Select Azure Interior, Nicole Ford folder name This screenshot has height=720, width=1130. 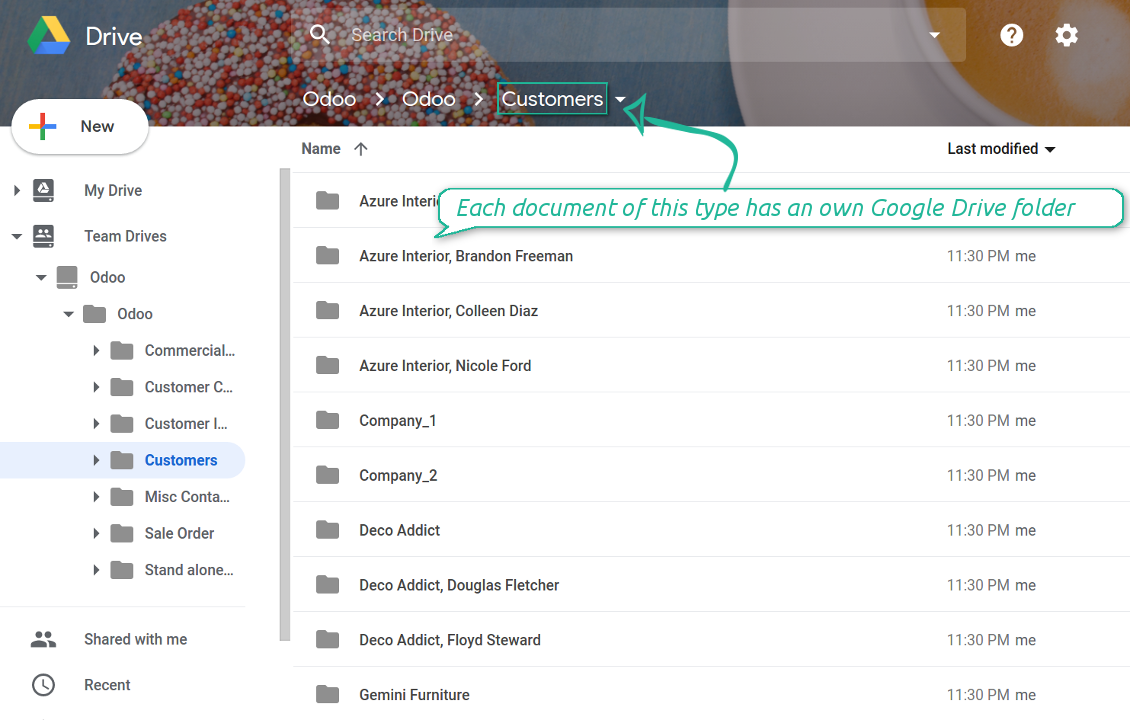click(x=445, y=365)
